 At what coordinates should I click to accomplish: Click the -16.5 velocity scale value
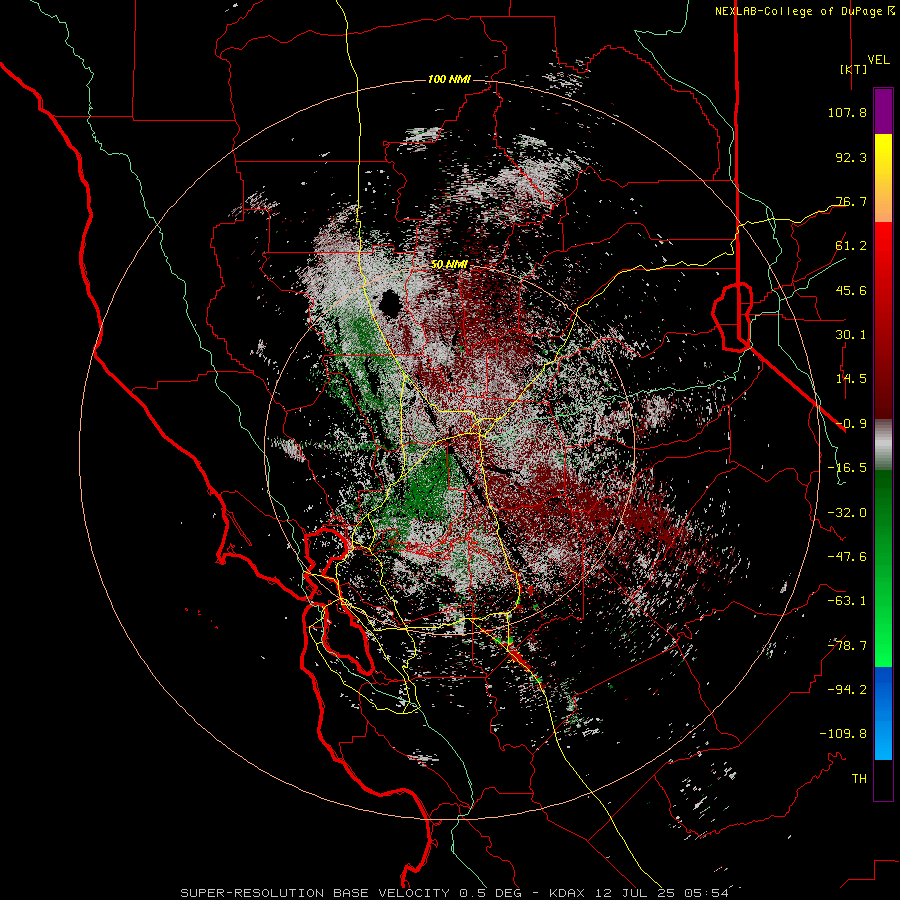coord(847,468)
